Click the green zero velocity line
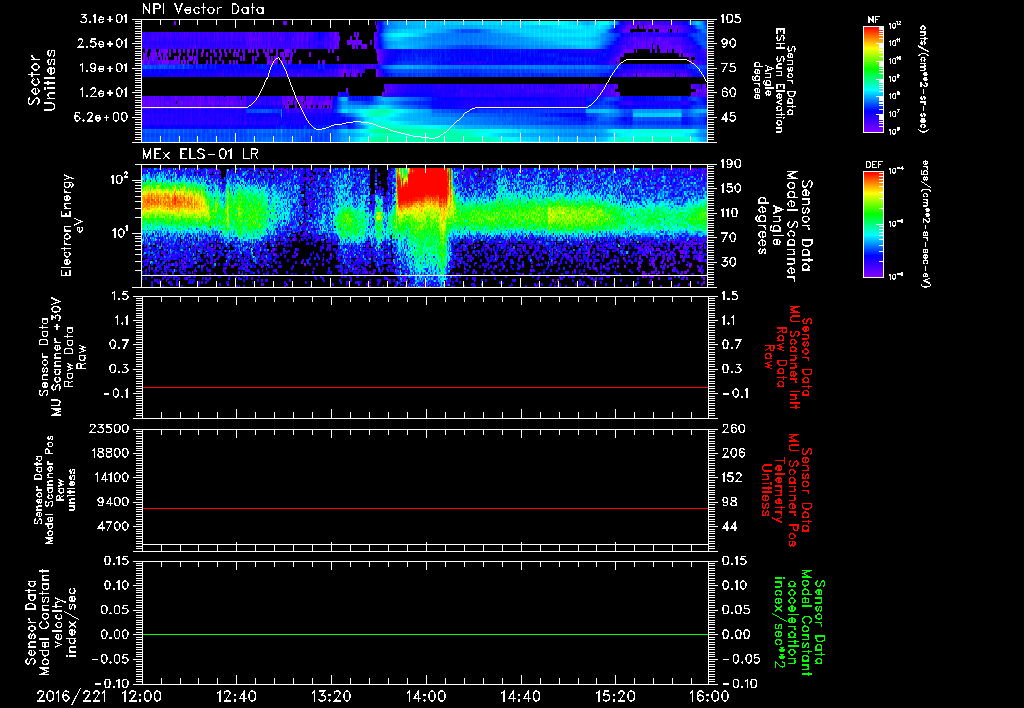1024x708 pixels. (x=424, y=634)
